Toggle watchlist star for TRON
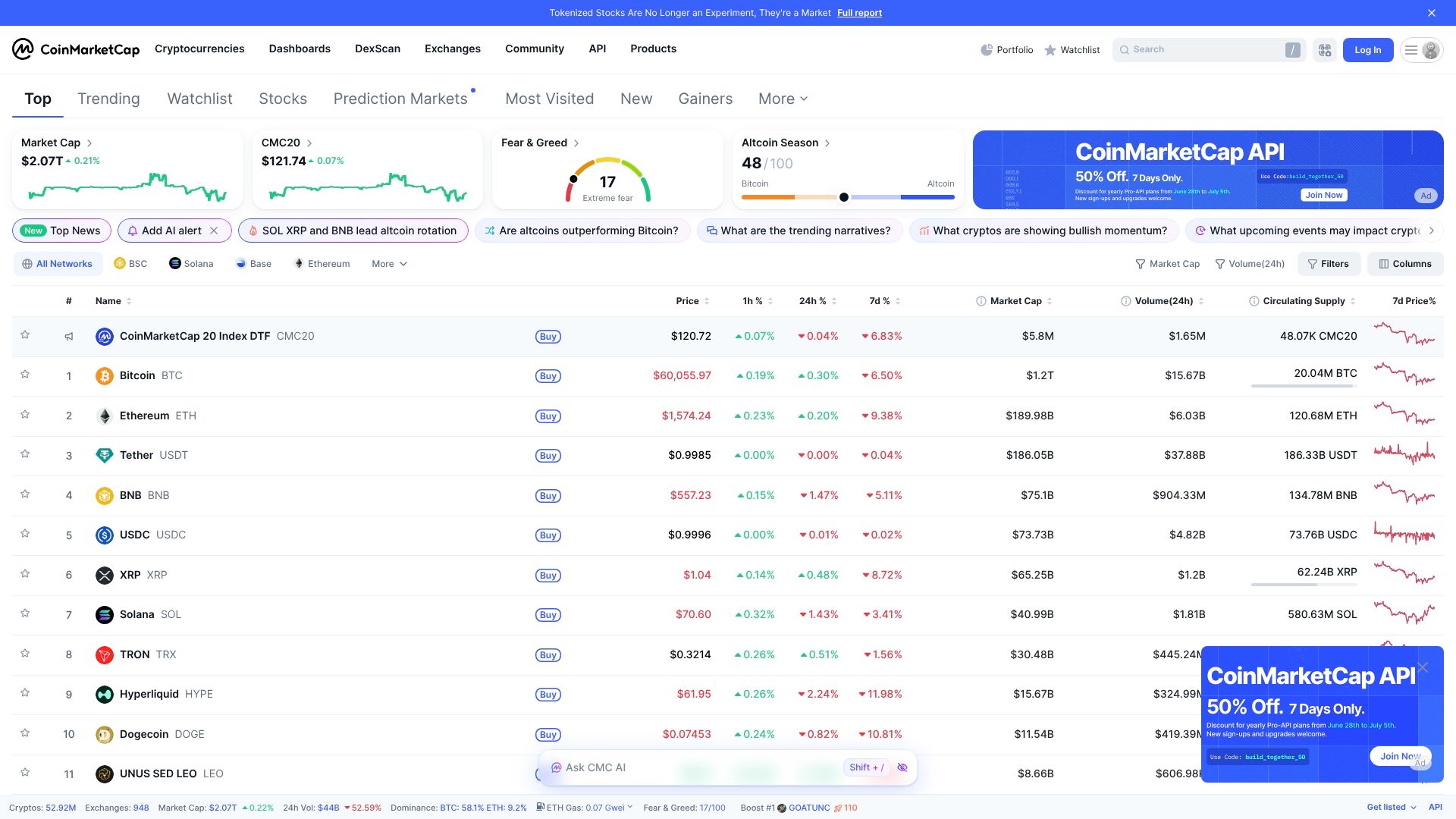Viewport: 1456px width, 819px height. pos(25,654)
